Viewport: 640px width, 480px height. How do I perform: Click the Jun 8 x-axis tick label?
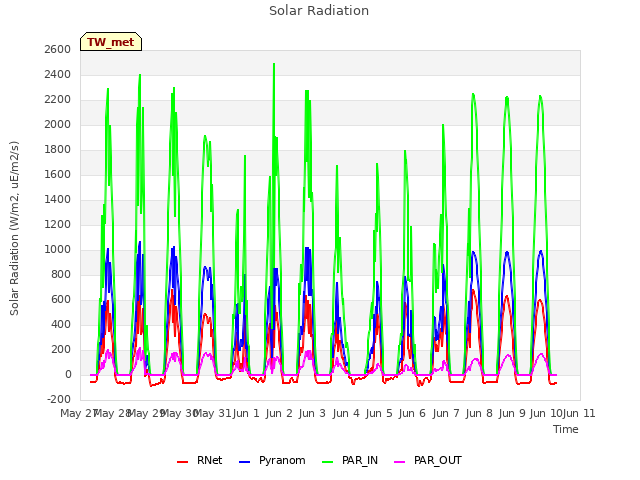pos(479,413)
